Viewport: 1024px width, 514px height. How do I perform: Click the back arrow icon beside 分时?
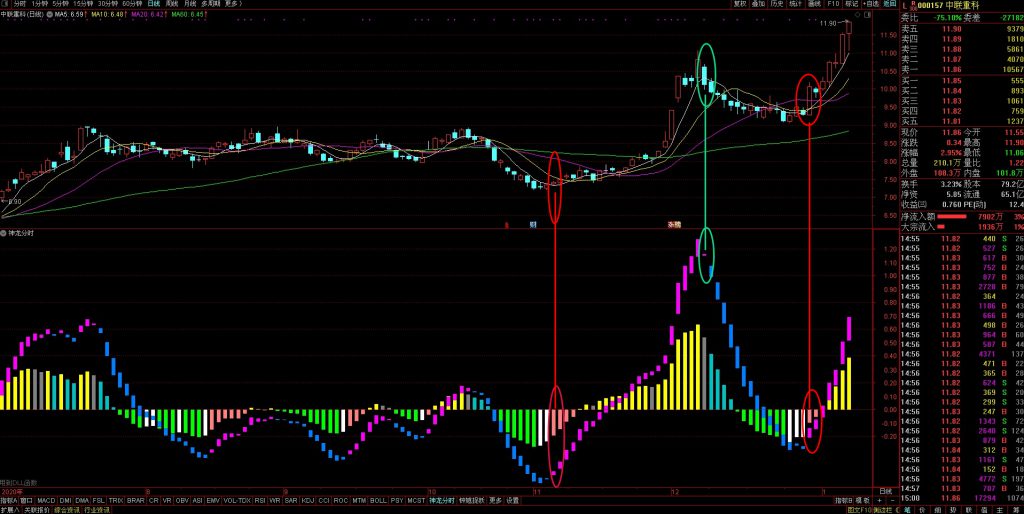point(5,4)
